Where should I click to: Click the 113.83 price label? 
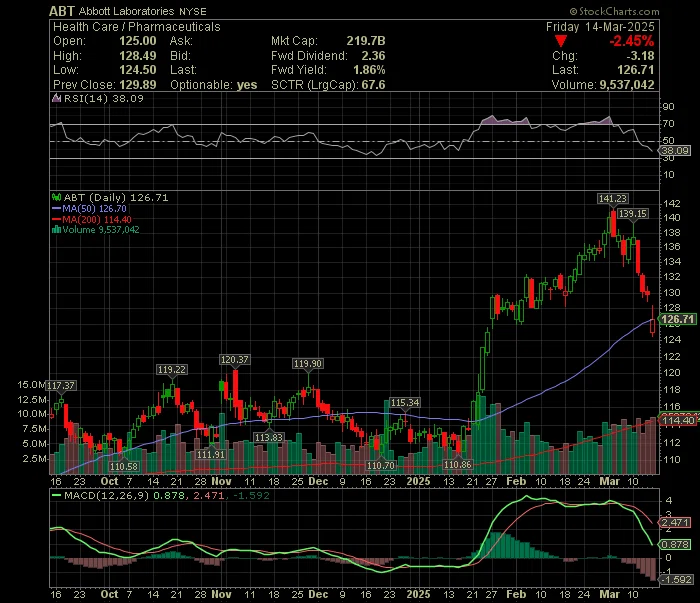point(269,437)
